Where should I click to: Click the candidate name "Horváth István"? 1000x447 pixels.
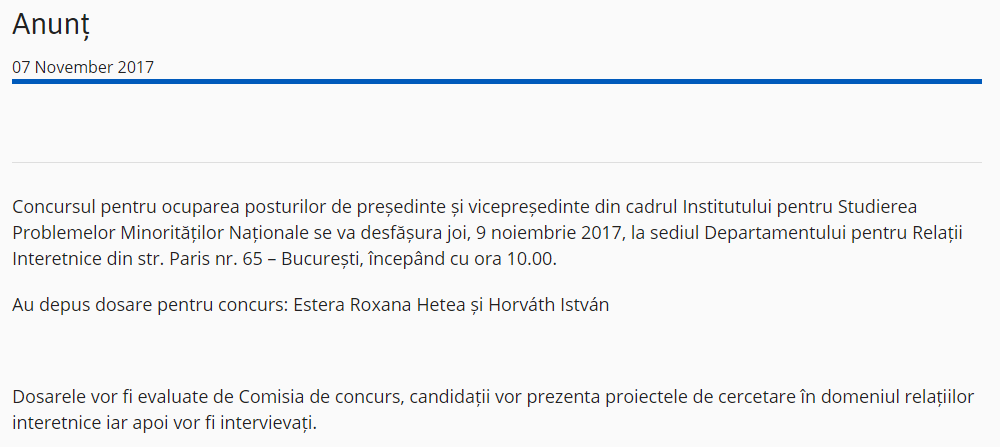548,305
